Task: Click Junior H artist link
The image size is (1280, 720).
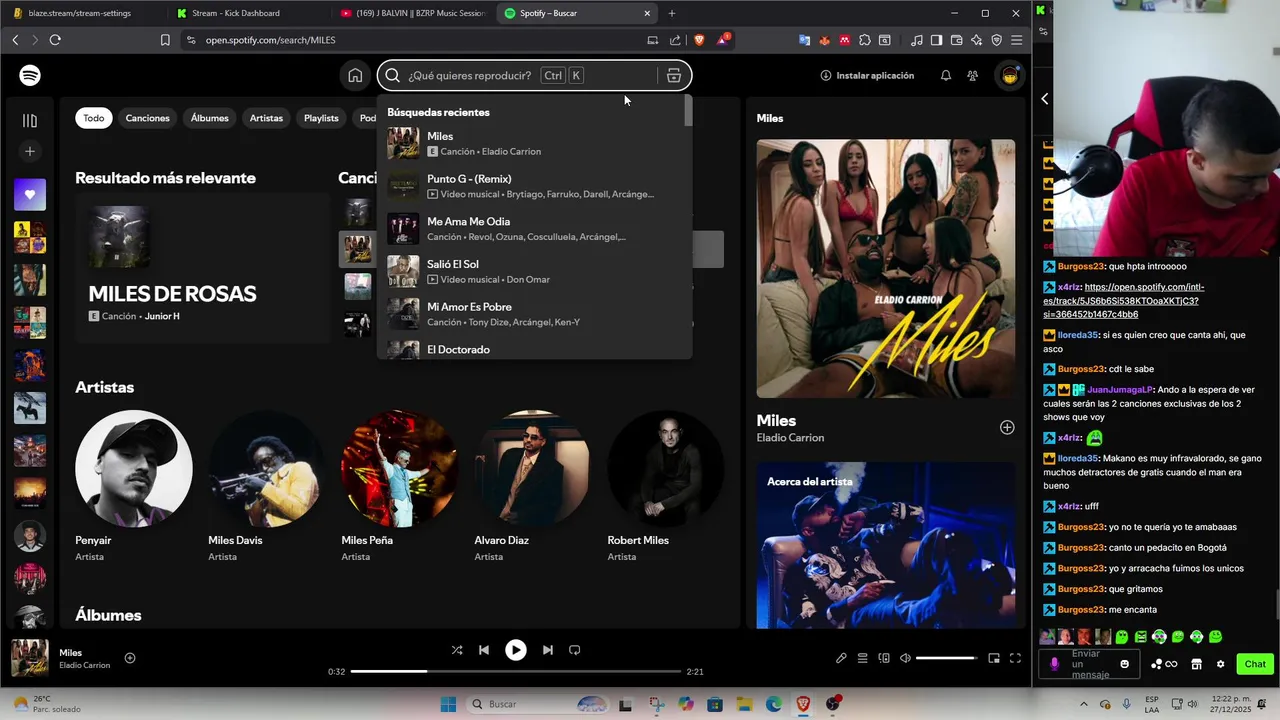Action: tap(162, 316)
